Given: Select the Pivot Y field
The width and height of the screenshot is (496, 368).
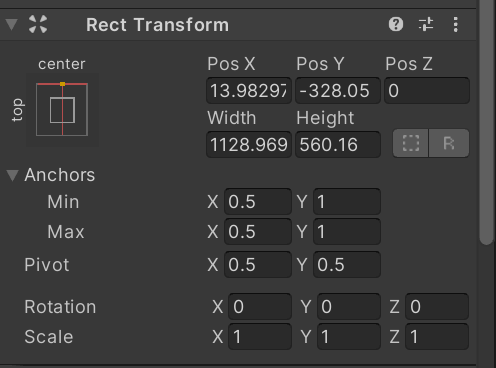Looking at the screenshot, I should click(x=347, y=265).
